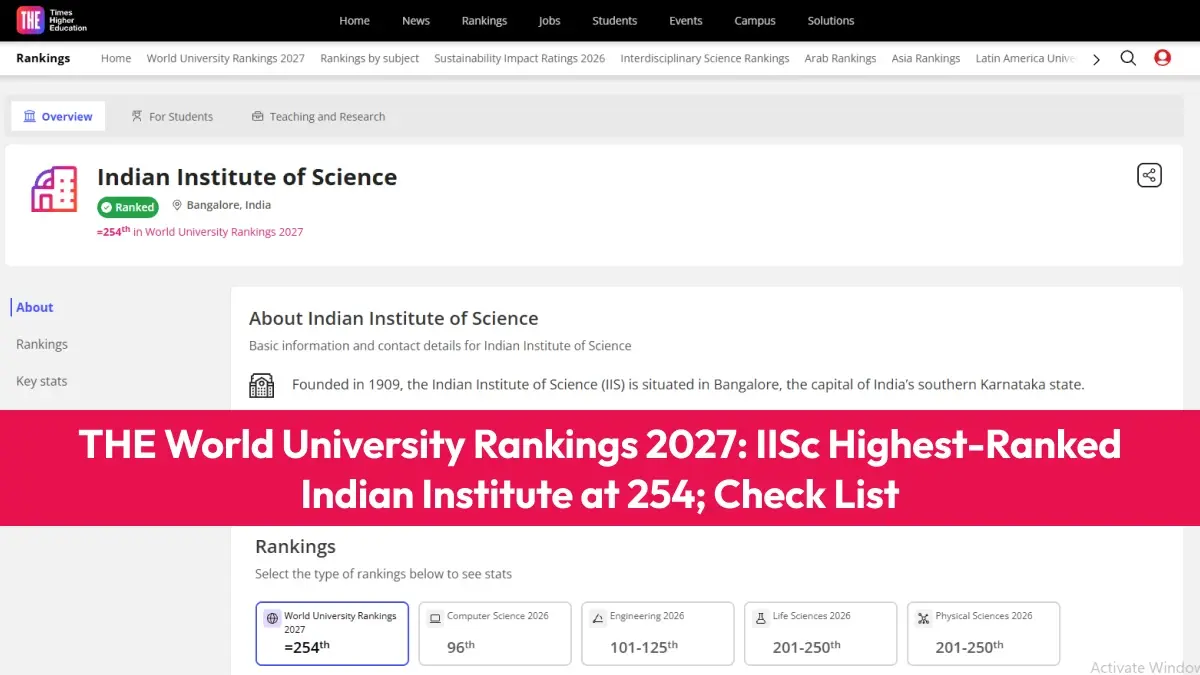
Task: Click the laptop icon in Computer Science card
Action: click(435, 619)
